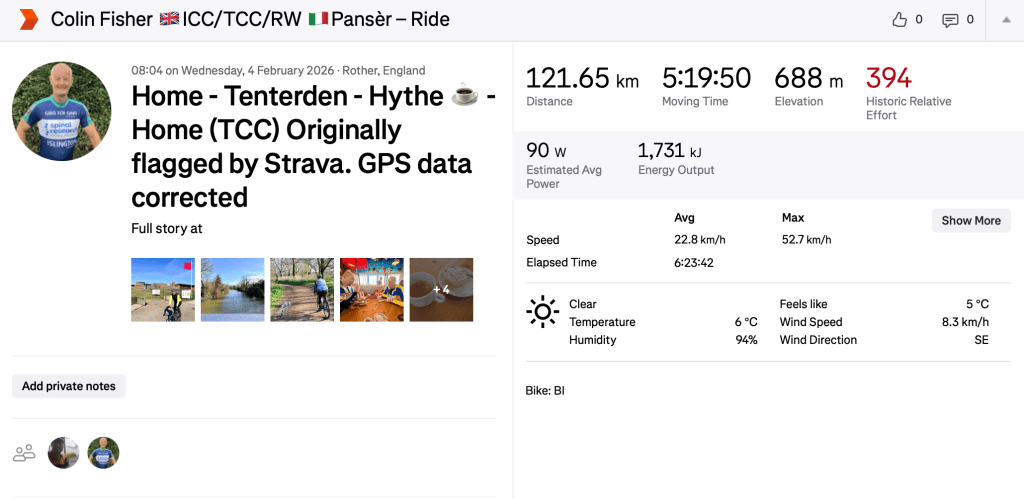The width and height of the screenshot is (1024, 499).
Task: Click the 121.65 km distance stat
Action: click(582, 78)
